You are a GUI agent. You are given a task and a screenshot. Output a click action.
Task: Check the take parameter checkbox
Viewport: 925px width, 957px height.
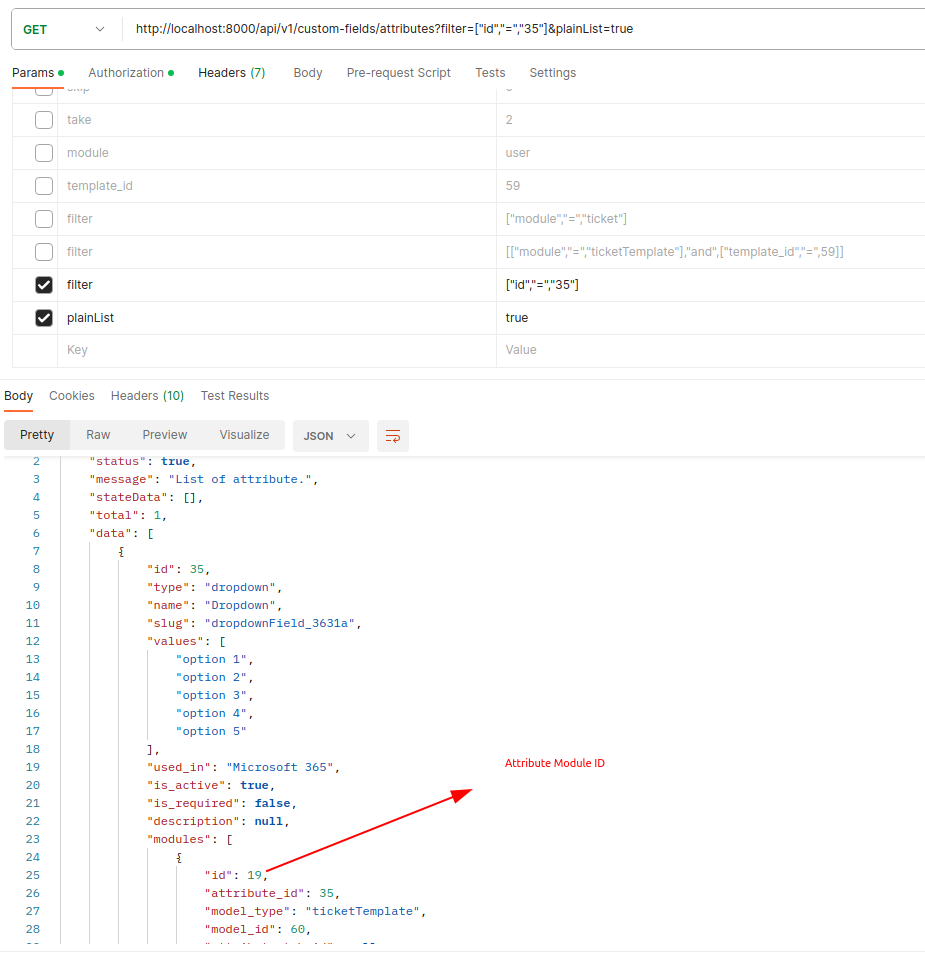44,120
